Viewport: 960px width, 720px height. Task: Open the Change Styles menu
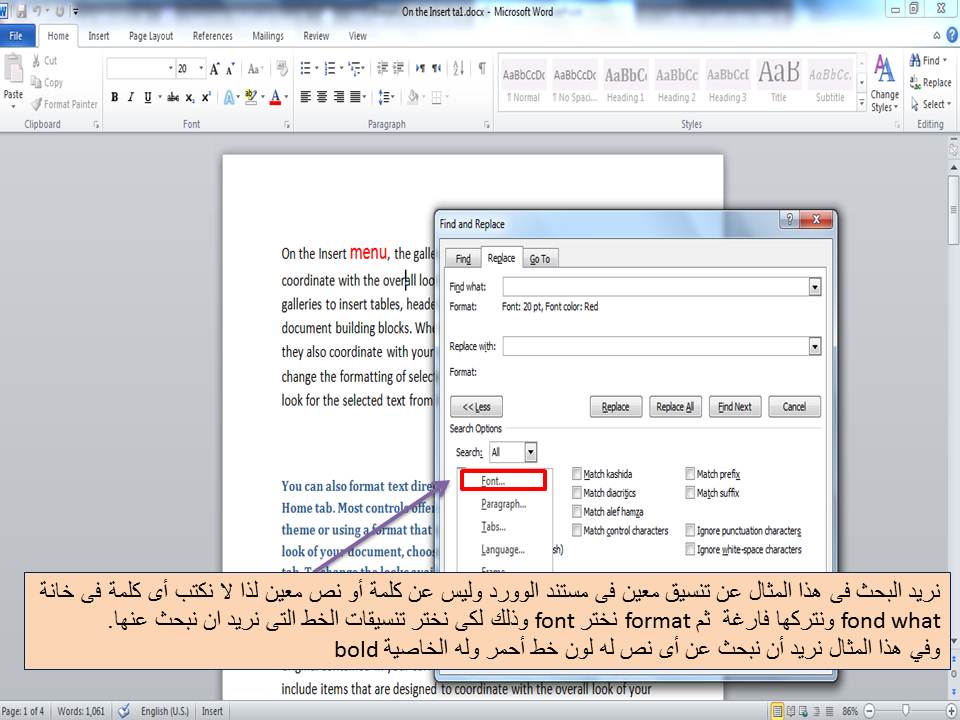[885, 83]
